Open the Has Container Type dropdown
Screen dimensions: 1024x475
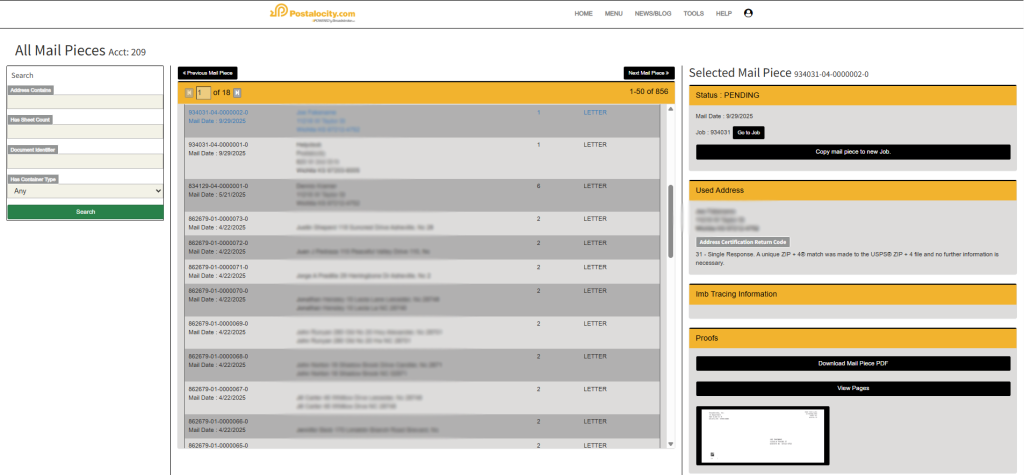85,190
